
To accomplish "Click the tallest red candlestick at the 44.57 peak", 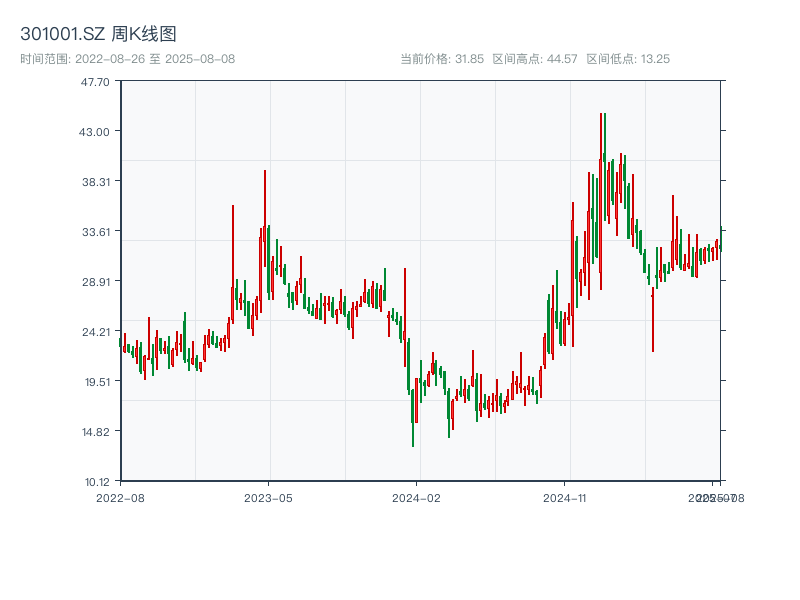I will pos(601,202).
